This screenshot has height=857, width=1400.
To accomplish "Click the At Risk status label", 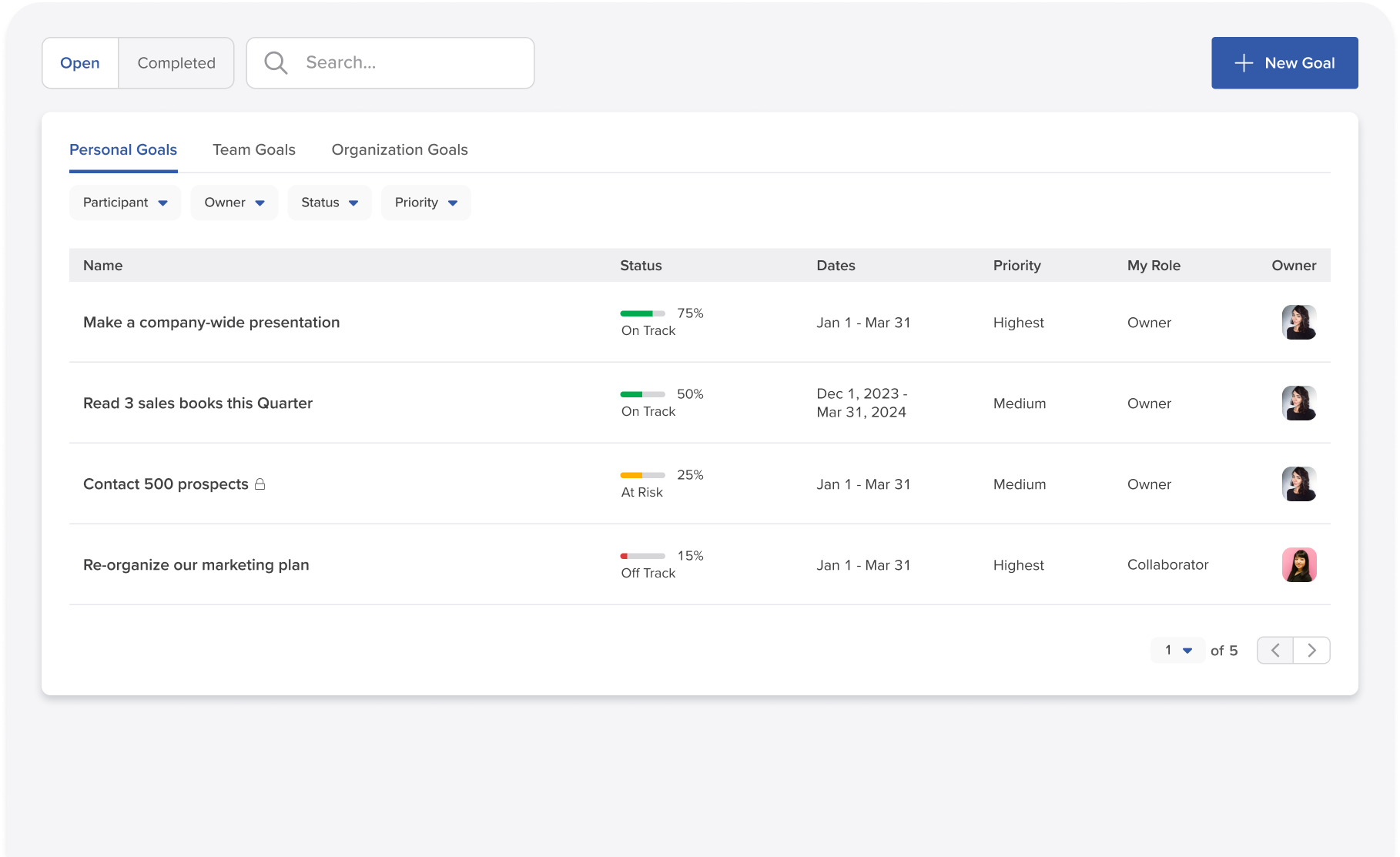I will 641,492.
